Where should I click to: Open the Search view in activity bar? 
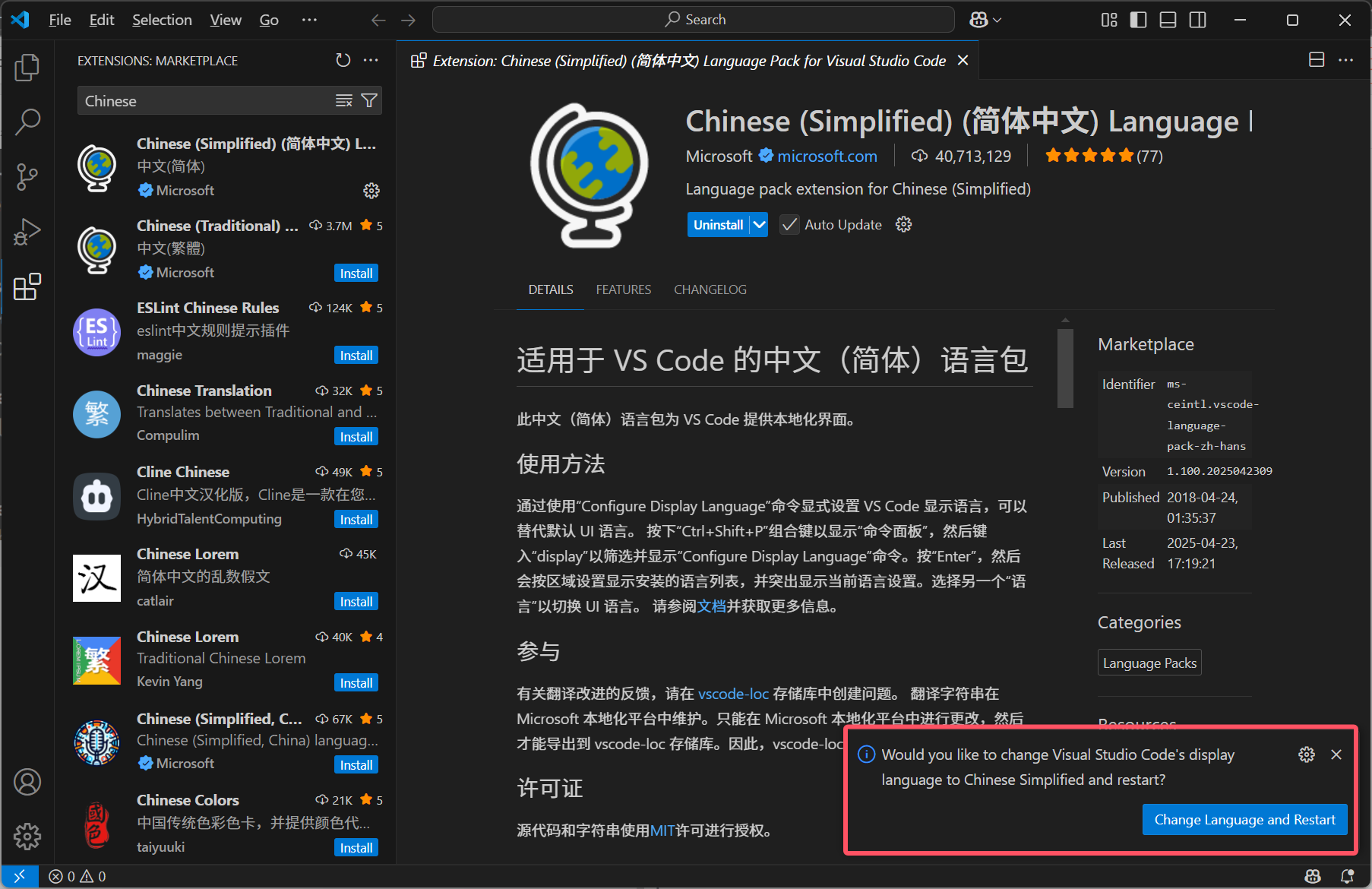pyautogui.click(x=27, y=122)
